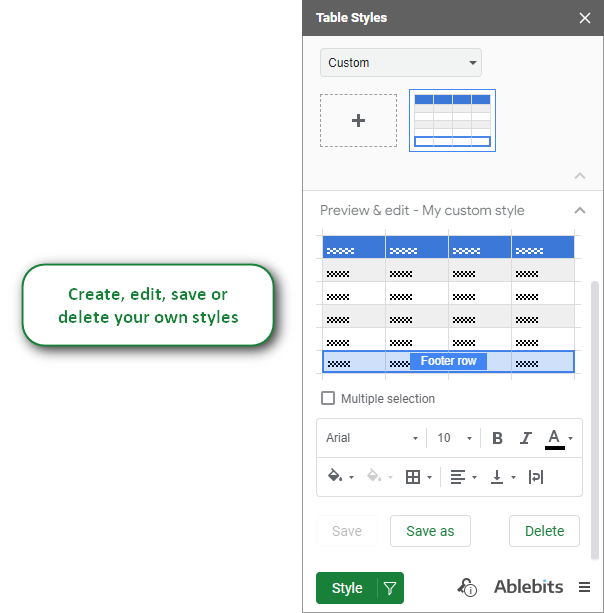The image size is (604, 613).
Task: Click the disabled Save button
Action: (x=347, y=531)
